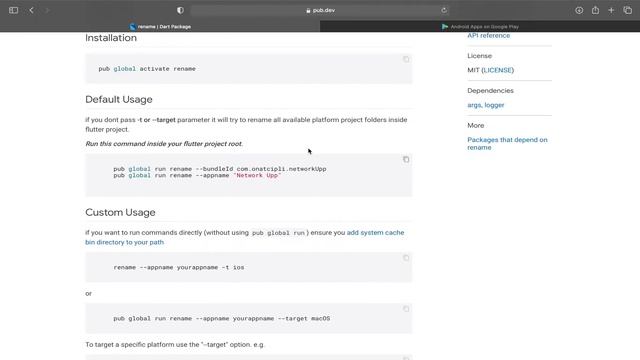Go back with the back arrow
The height and width of the screenshot is (360, 640).
pyautogui.click(x=31, y=10)
